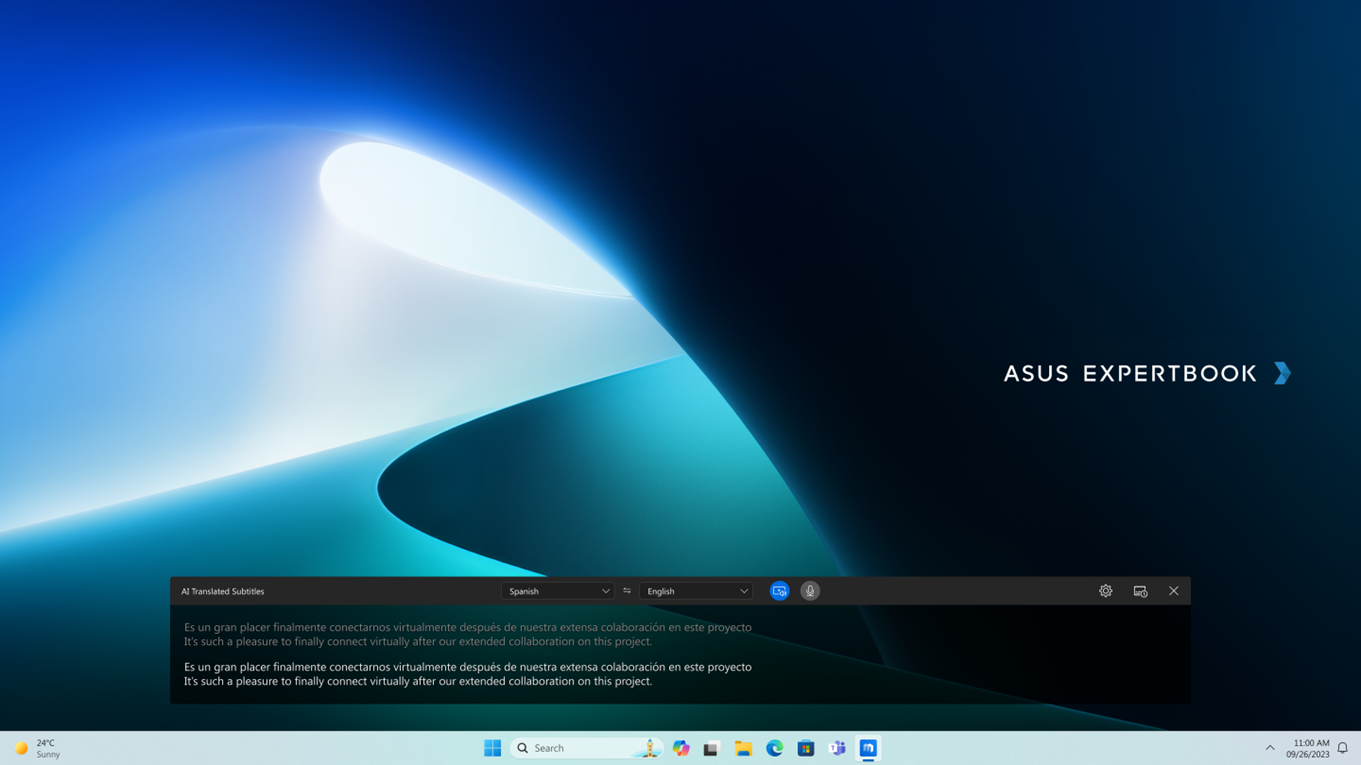
Task: Expand the English target language dropdown
Action: coord(696,591)
